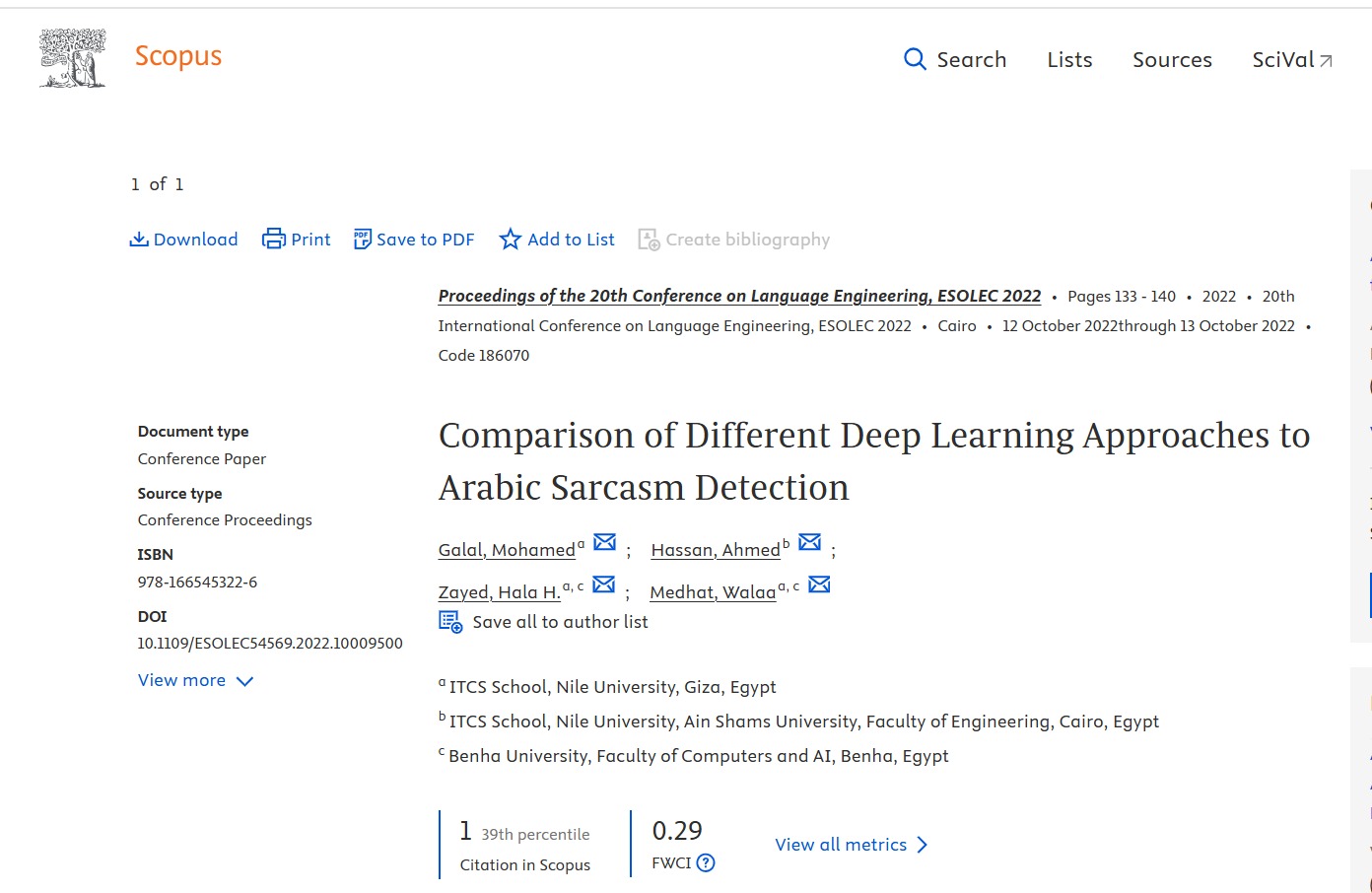Click the Print printer icon
This screenshot has width=1372, height=893.
tap(273, 240)
